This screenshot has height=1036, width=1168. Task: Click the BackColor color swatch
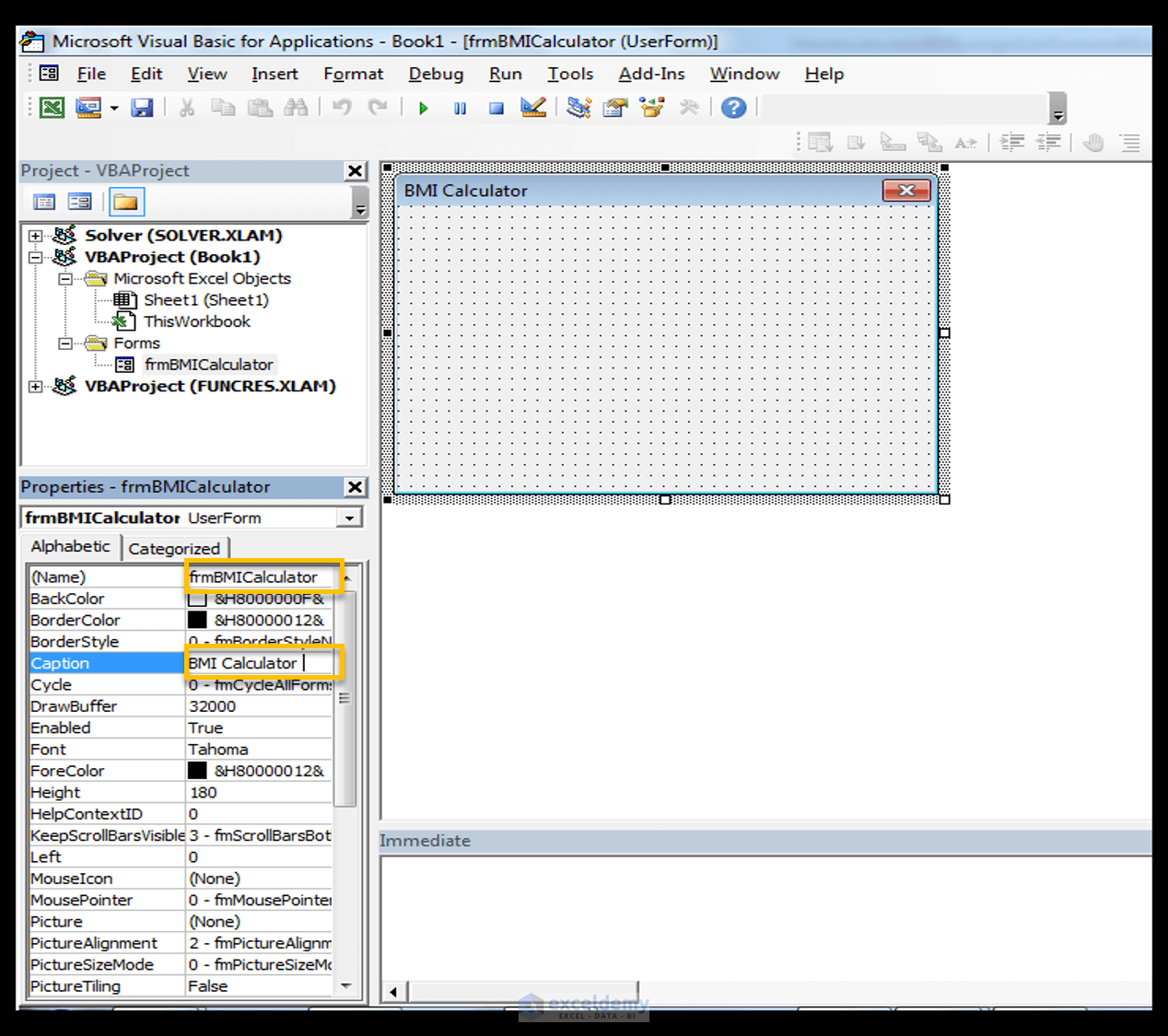(x=197, y=599)
